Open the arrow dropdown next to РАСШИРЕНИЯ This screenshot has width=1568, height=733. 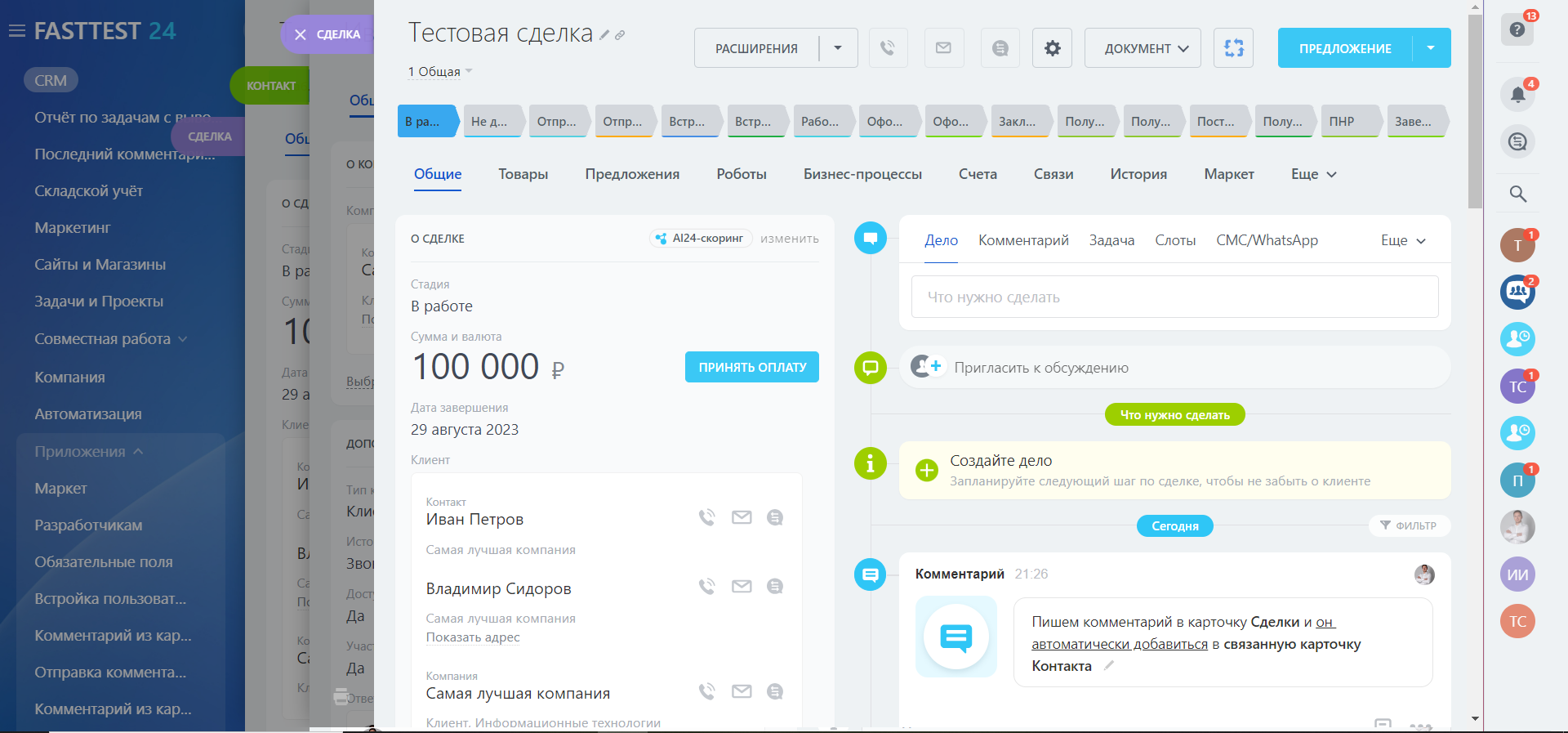coord(838,48)
